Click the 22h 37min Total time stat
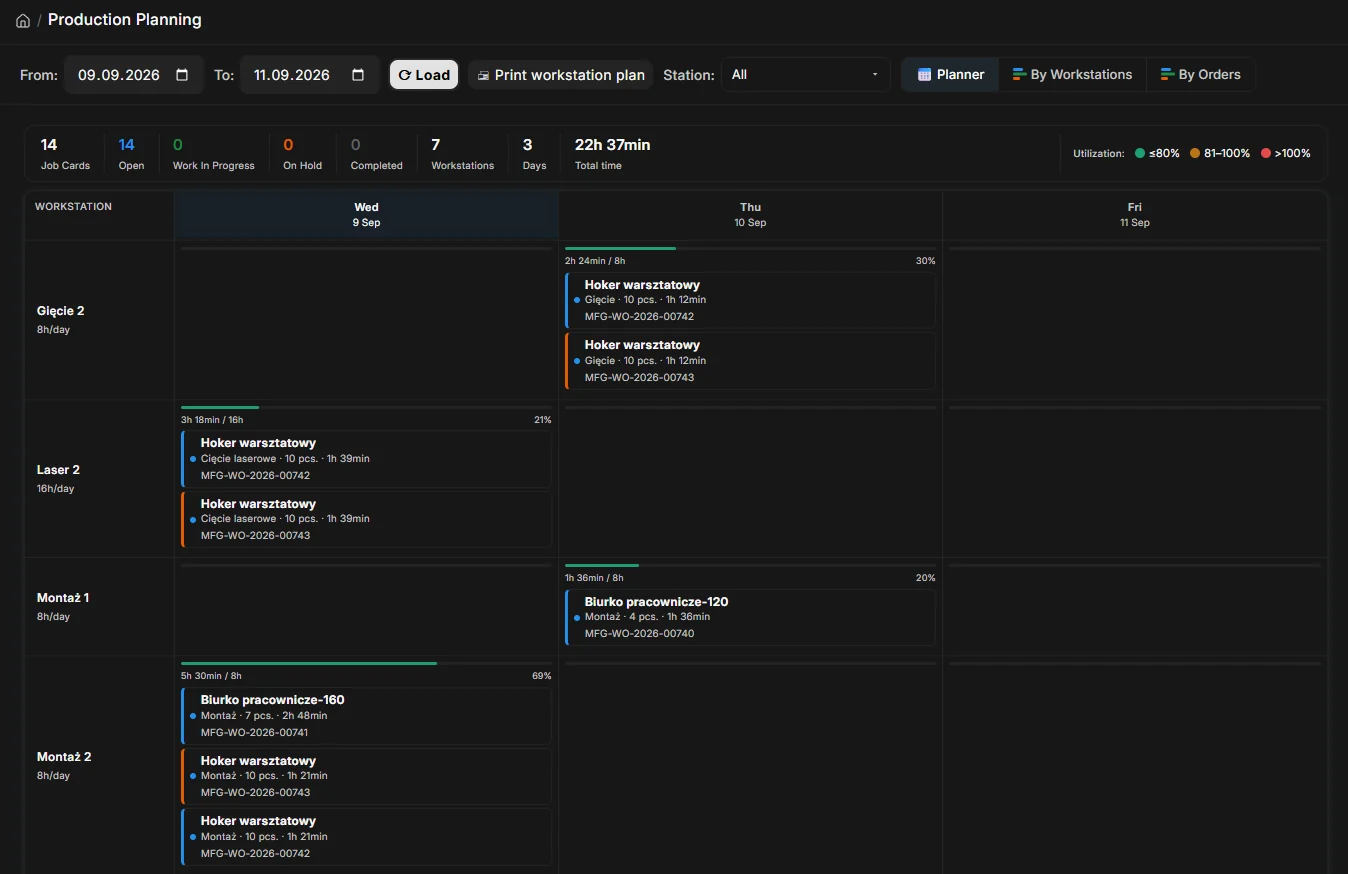 [x=612, y=154]
